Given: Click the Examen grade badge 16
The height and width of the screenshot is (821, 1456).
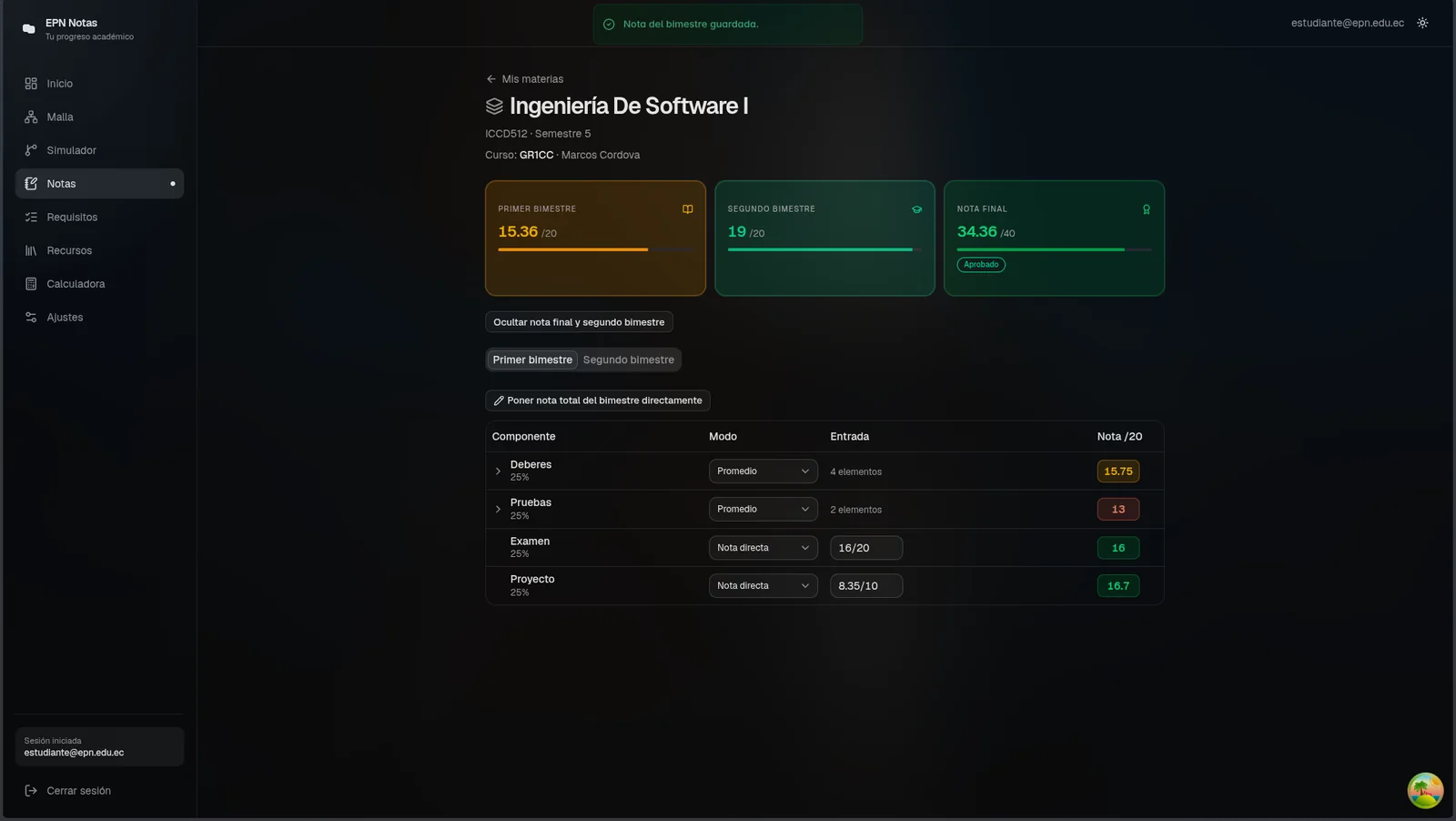Looking at the screenshot, I should point(1118,548).
